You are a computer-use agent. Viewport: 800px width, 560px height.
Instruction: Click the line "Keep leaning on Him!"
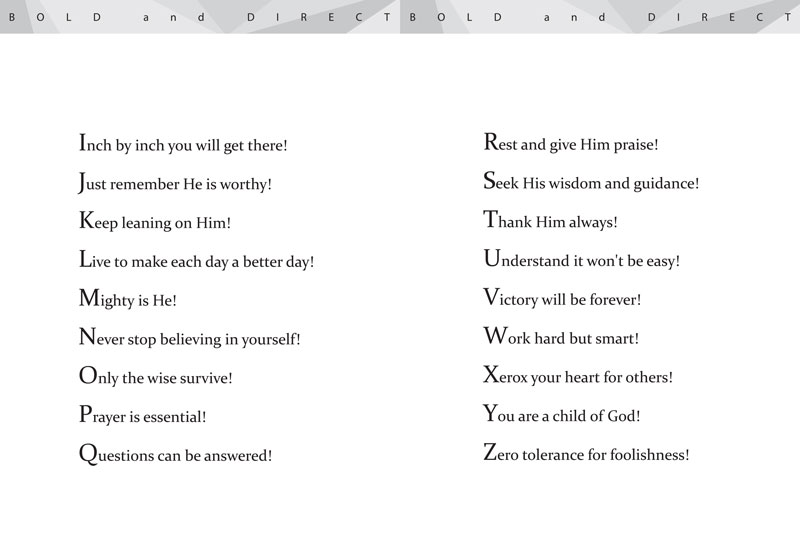click(x=155, y=221)
